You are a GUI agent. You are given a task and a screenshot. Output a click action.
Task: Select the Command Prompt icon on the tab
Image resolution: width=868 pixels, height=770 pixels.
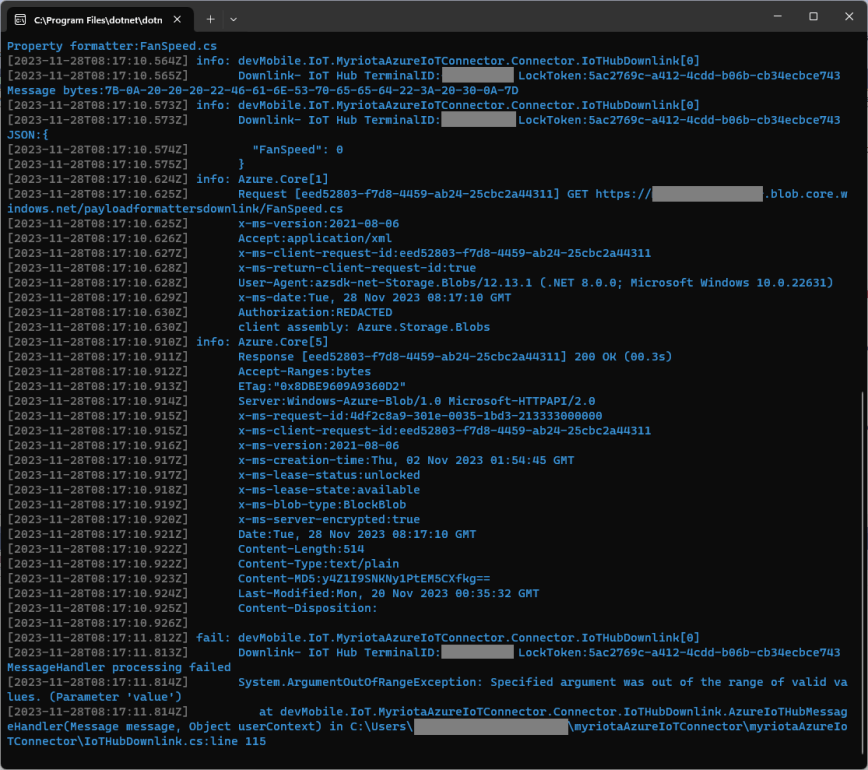(21, 18)
